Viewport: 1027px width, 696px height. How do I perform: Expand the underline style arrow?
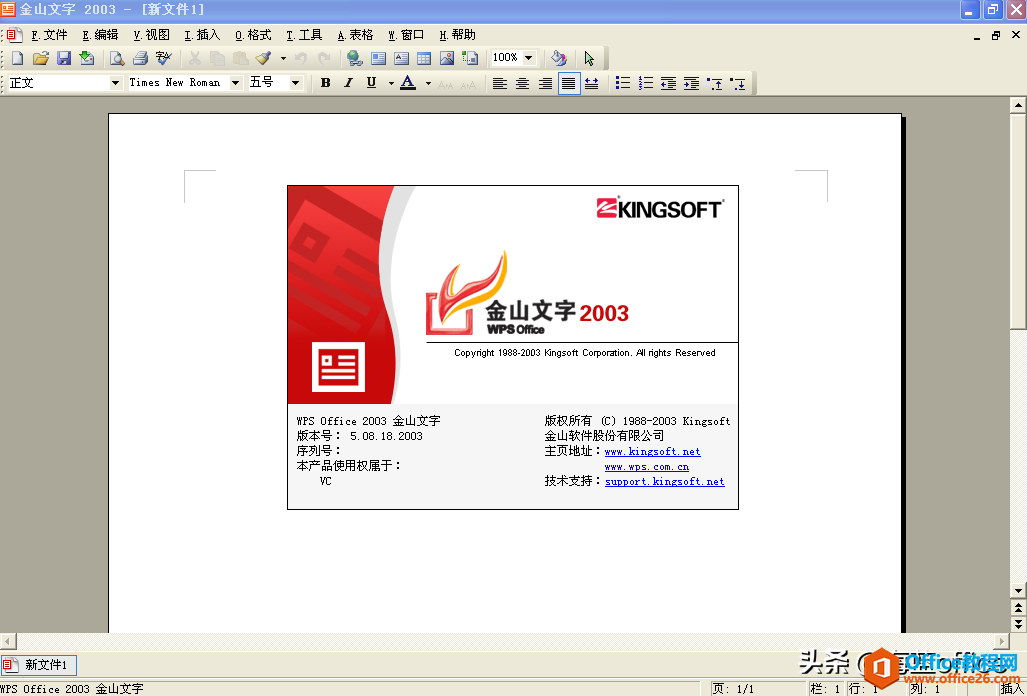click(391, 83)
